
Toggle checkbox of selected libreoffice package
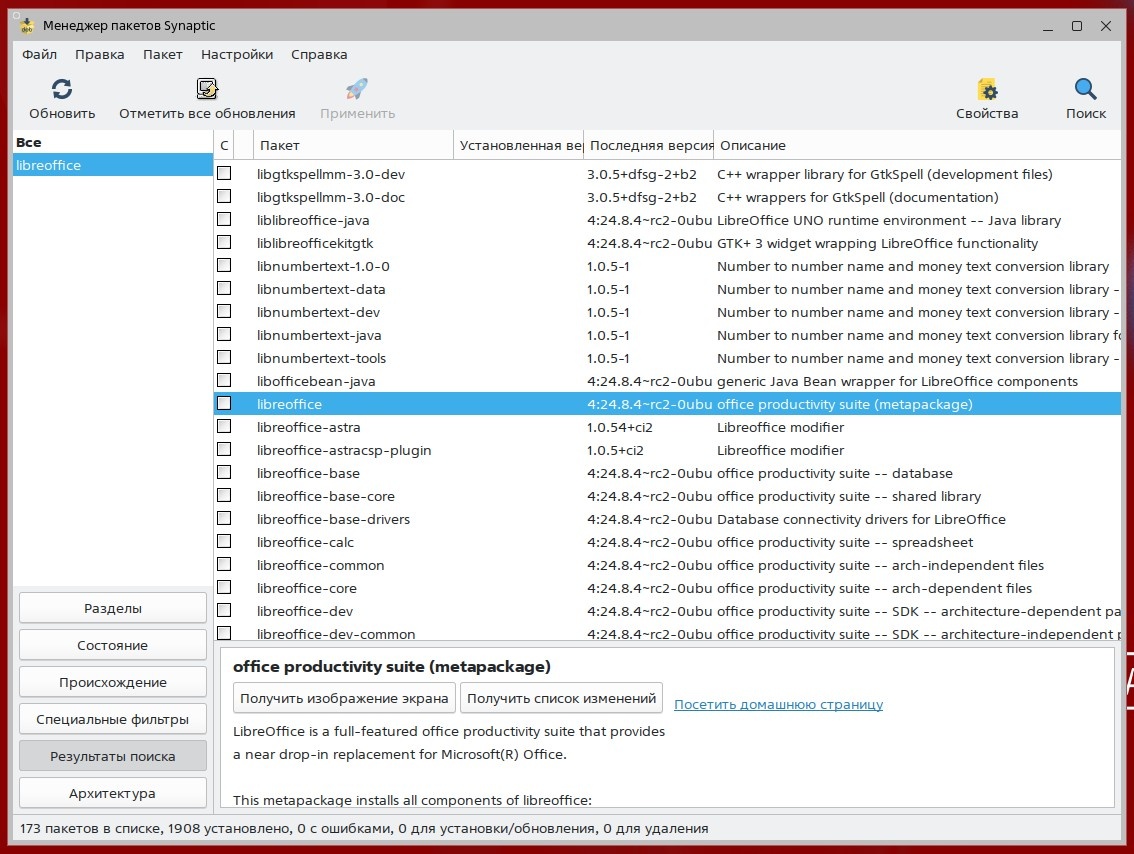tap(224, 403)
